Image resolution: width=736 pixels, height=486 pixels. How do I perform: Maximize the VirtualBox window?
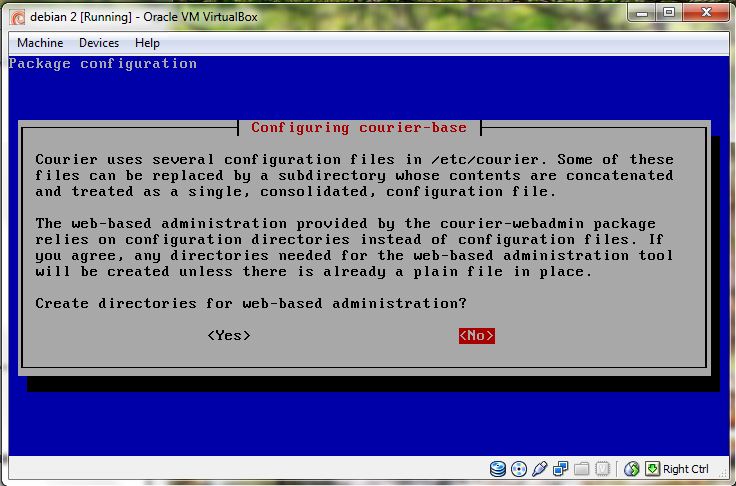point(669,13)
